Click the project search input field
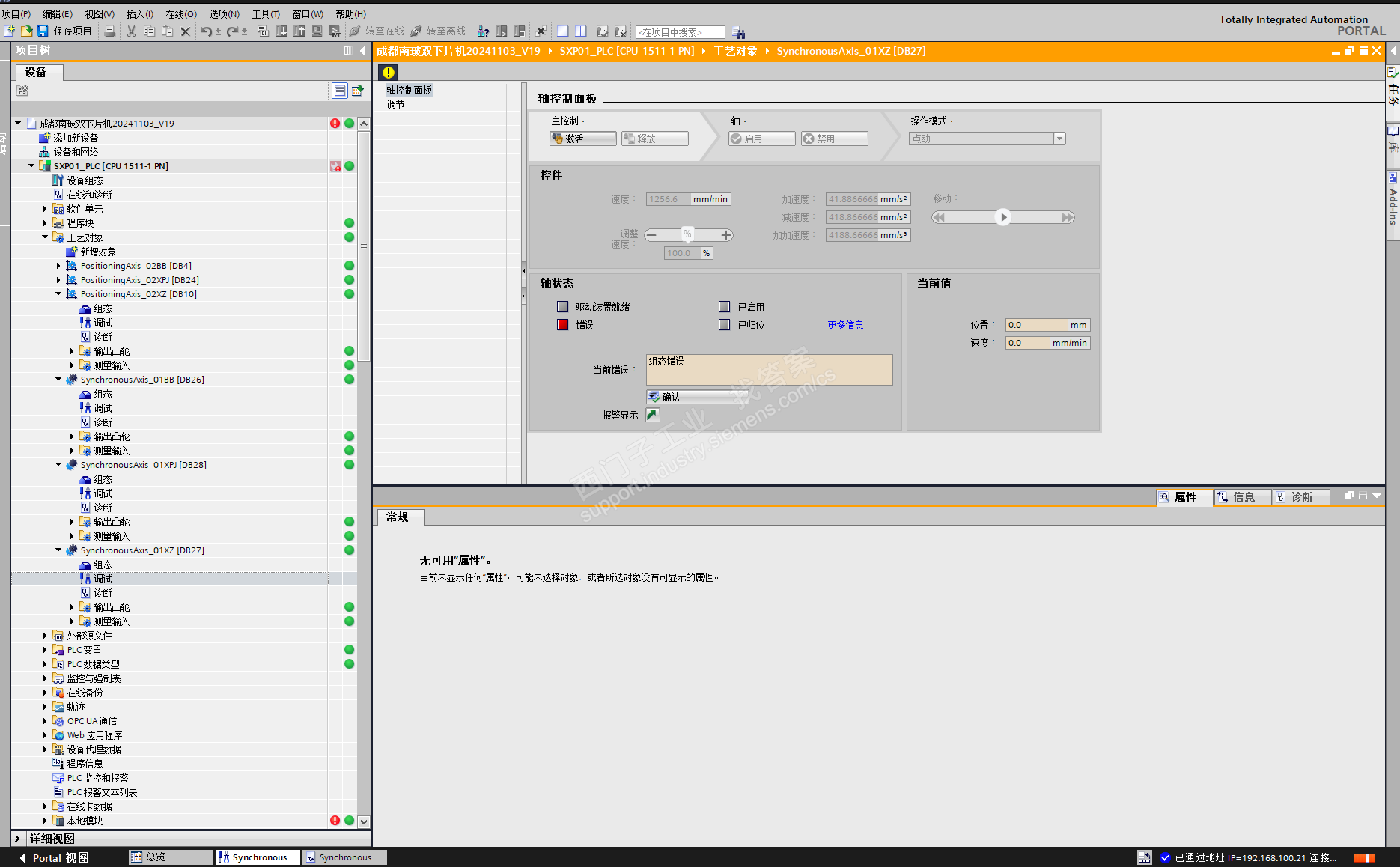 (x=680, y=32)
